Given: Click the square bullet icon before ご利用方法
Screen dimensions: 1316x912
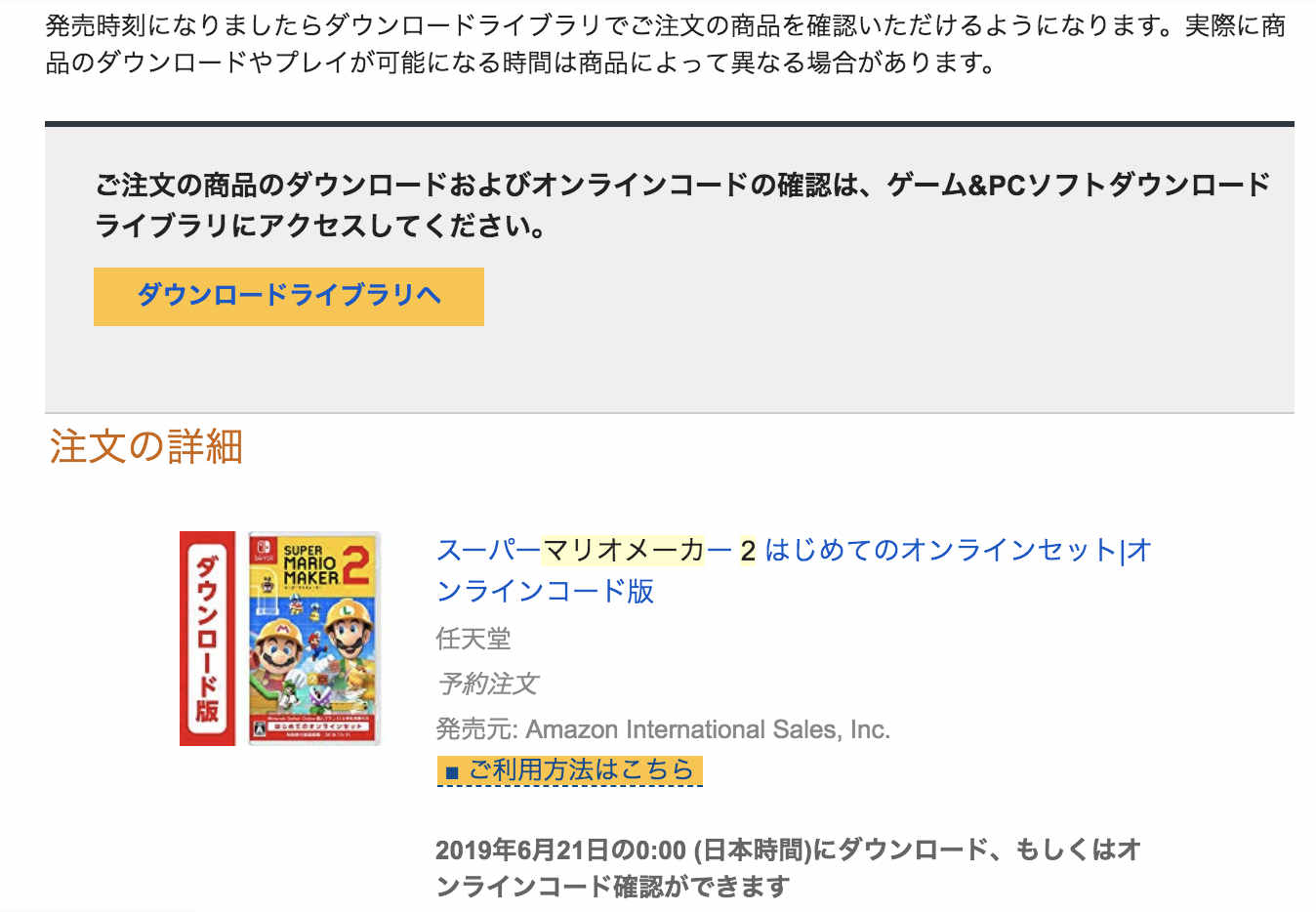Looking at the screenshot, I should click(451, 772).
